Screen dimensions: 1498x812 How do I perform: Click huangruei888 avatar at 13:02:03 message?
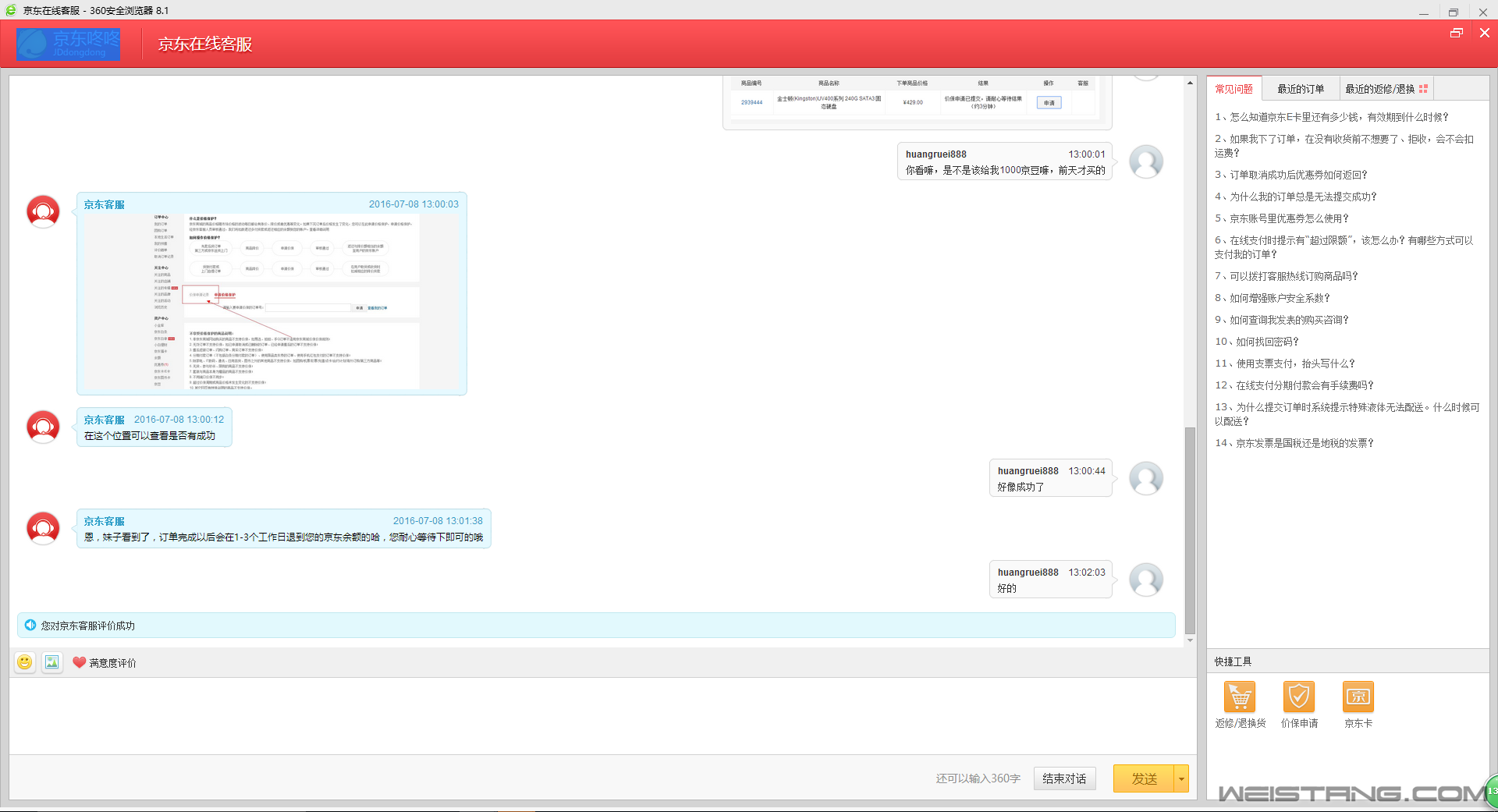(x=1146, y=580)
